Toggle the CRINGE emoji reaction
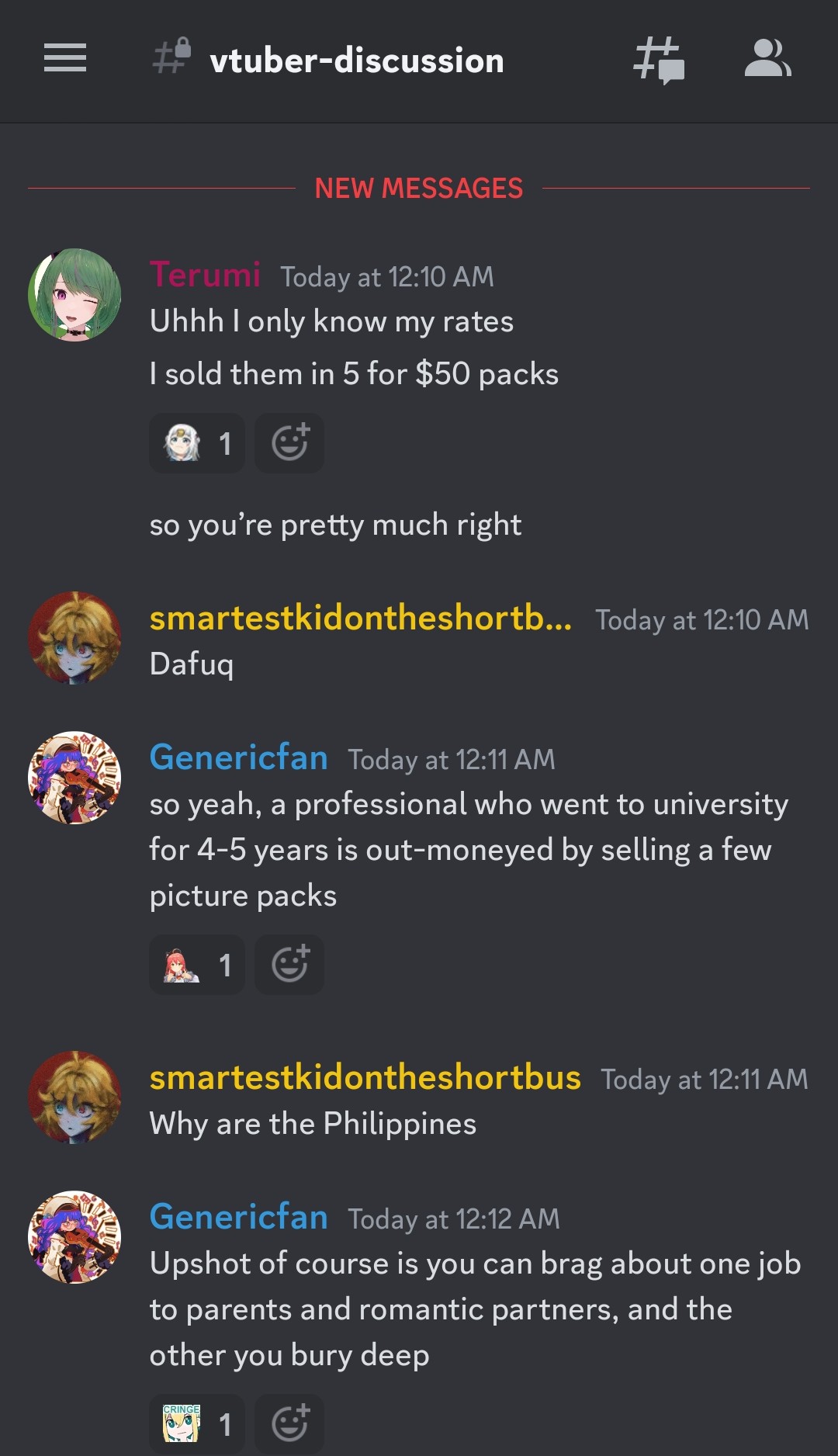838x1456 pixels. [x=197, y=1424]
